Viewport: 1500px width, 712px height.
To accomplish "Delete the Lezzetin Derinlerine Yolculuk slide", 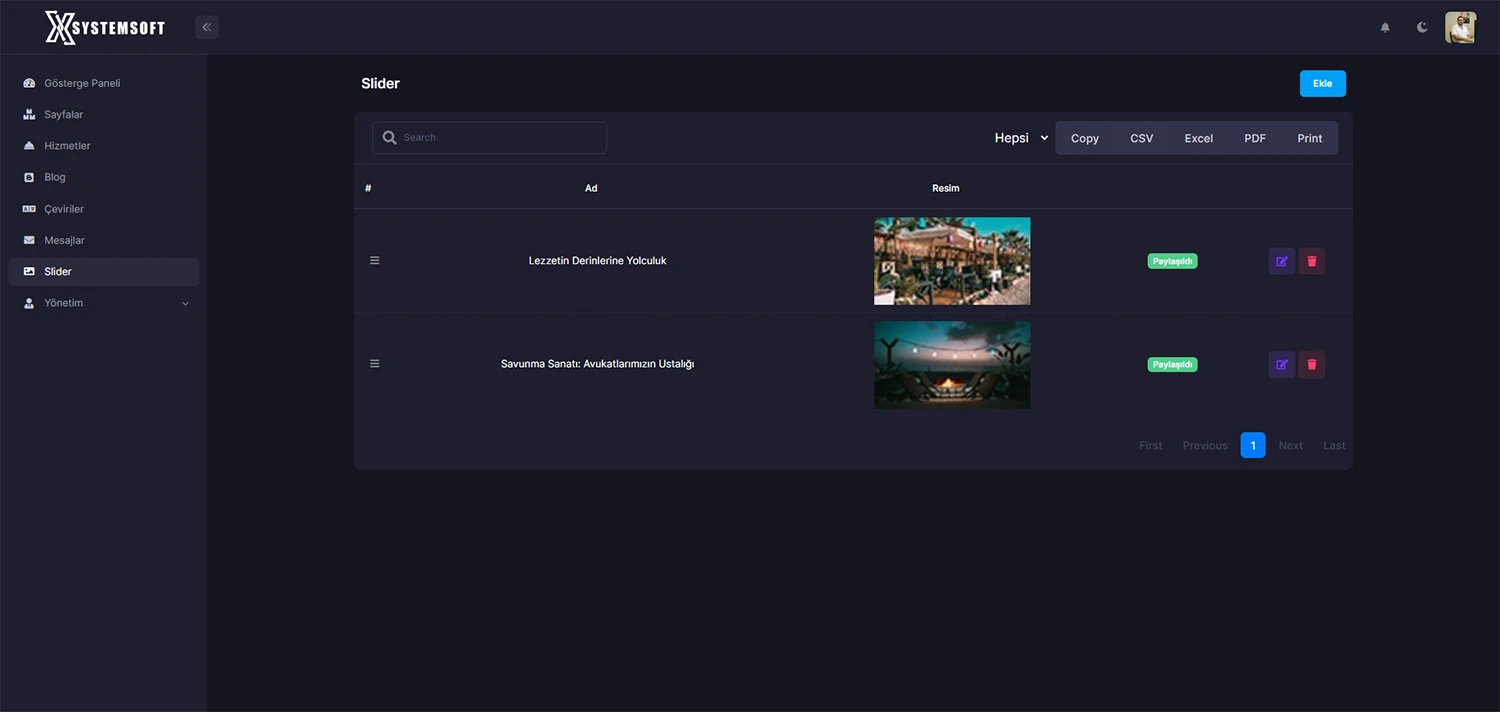I will 1312,262.
